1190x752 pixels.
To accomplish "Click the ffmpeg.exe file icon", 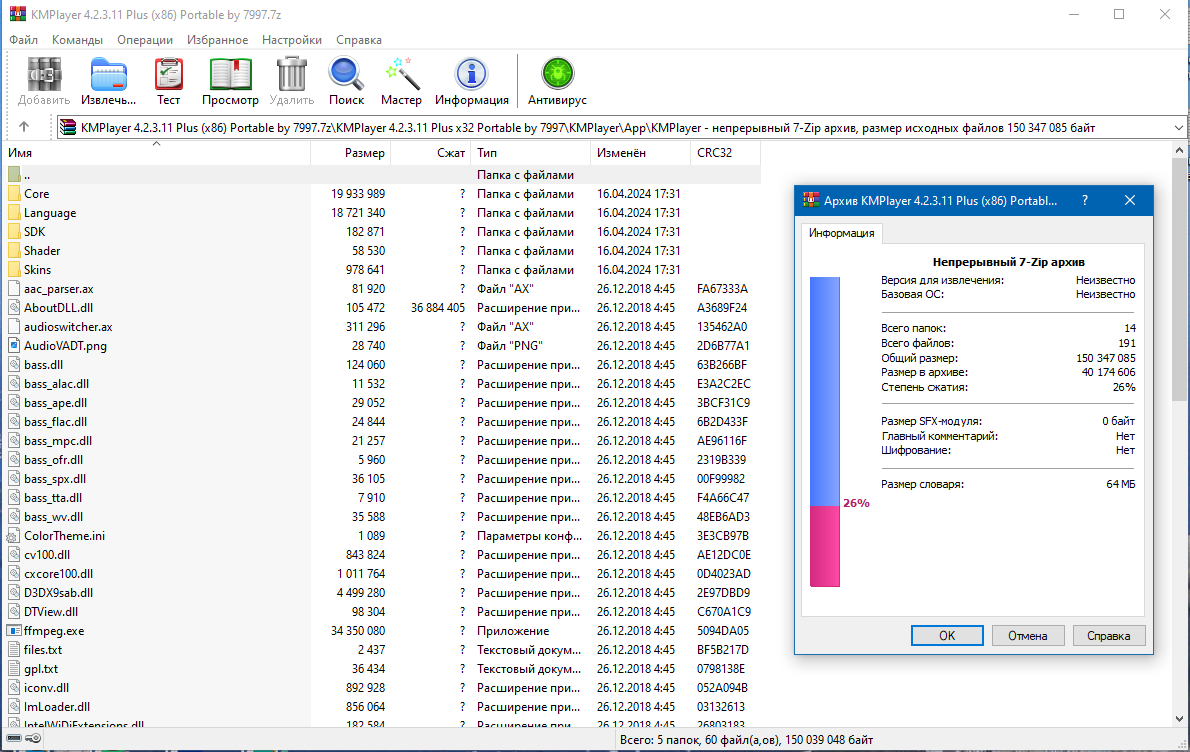I will tap(14, 631).
